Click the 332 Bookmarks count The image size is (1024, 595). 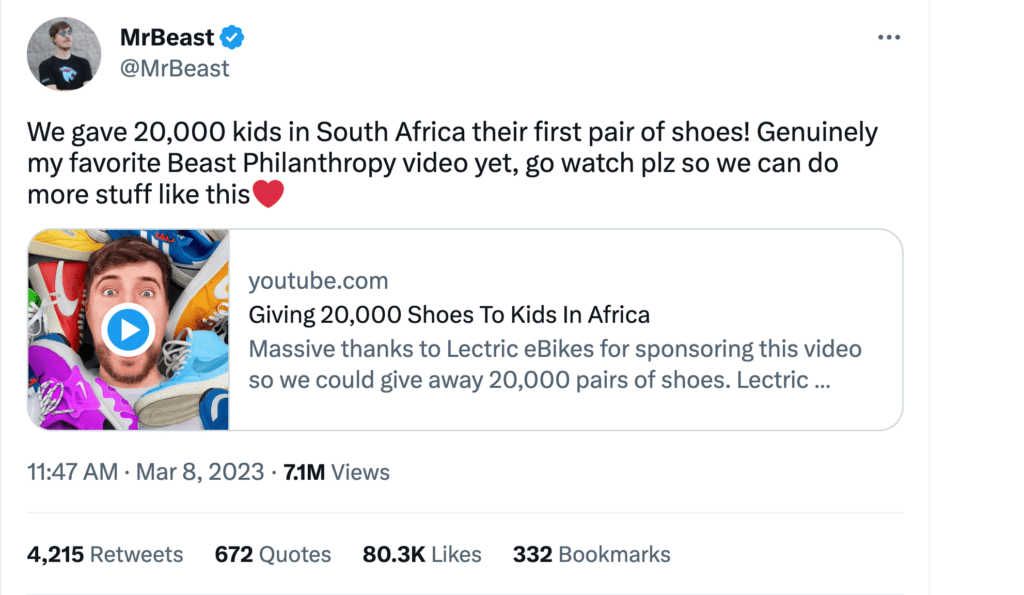pos(591,554)
